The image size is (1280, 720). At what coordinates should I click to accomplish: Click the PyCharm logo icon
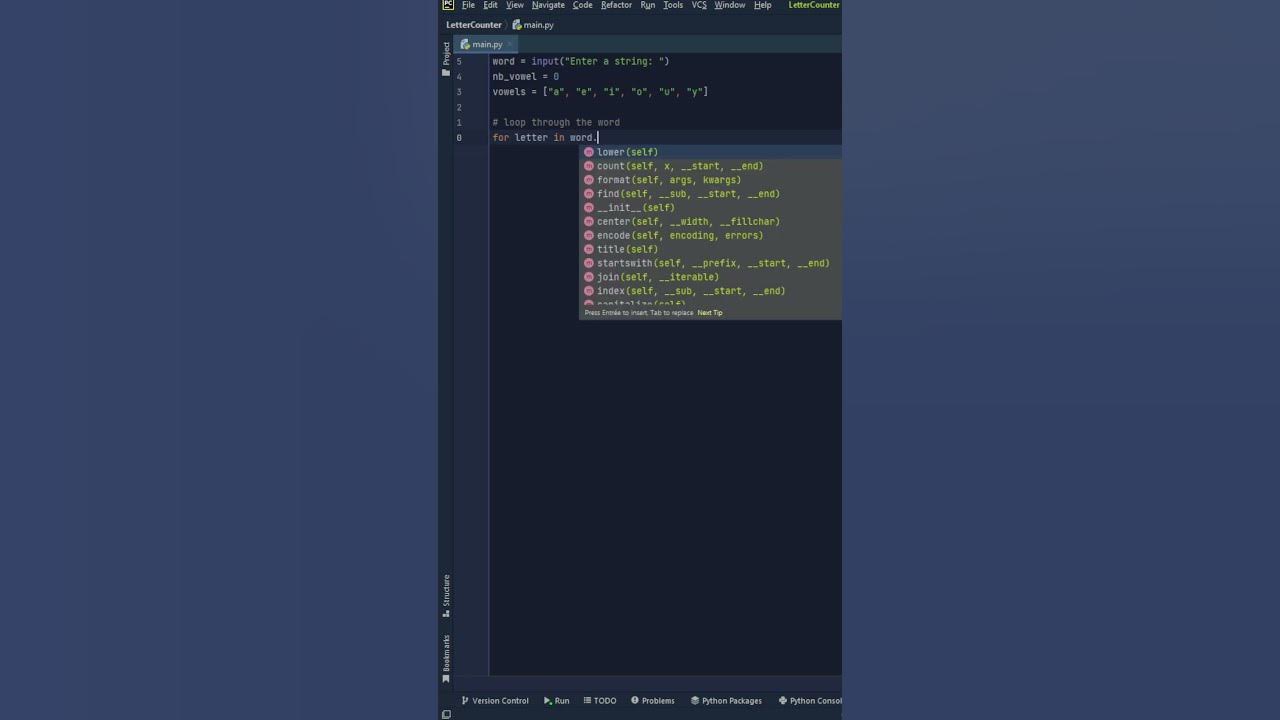[x=448, y=5]
